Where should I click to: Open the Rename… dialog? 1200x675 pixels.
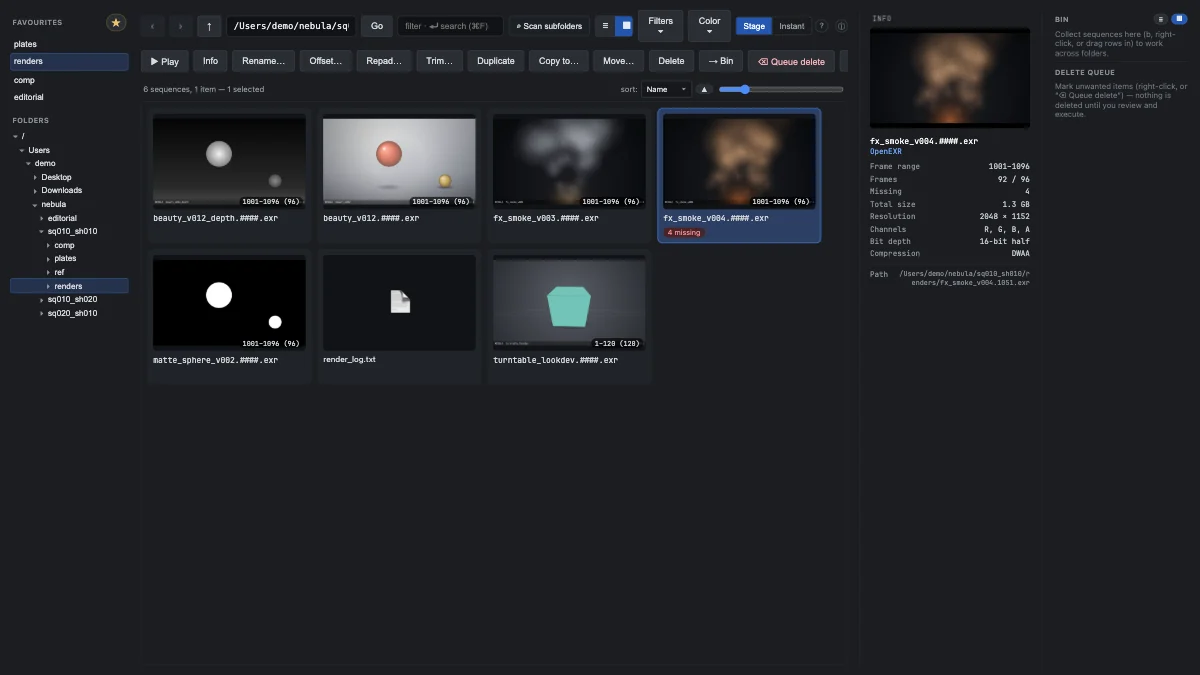tap(263, 61)
